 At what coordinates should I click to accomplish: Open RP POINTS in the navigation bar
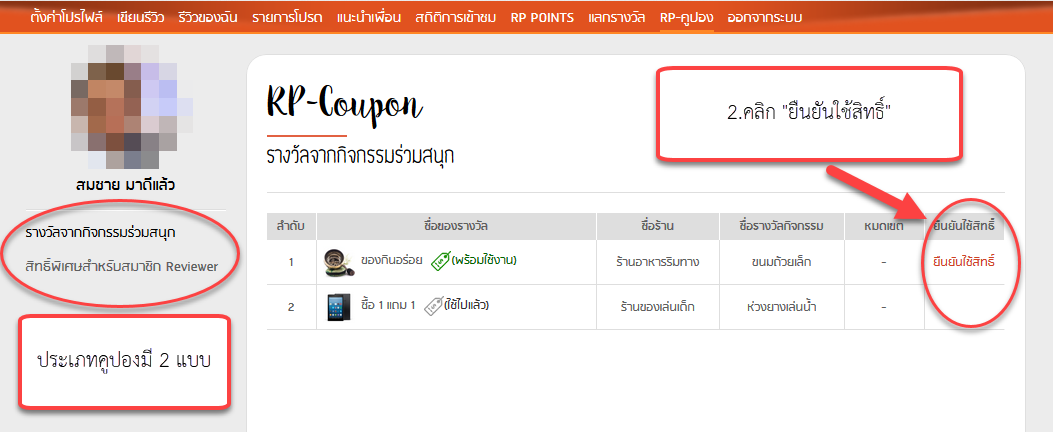[x=542, y=17]
